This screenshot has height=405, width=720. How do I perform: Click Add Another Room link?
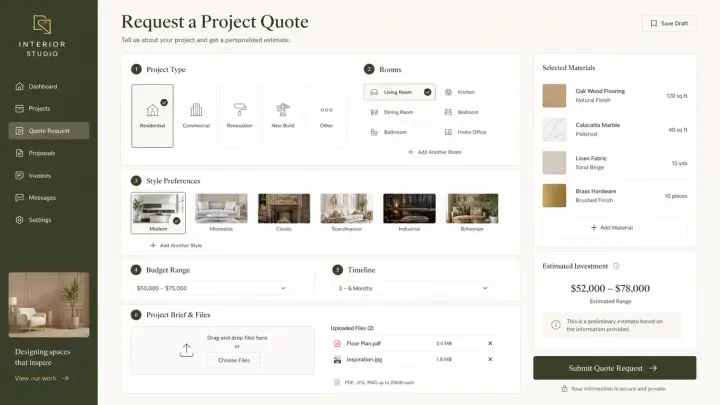pos(434,152)
